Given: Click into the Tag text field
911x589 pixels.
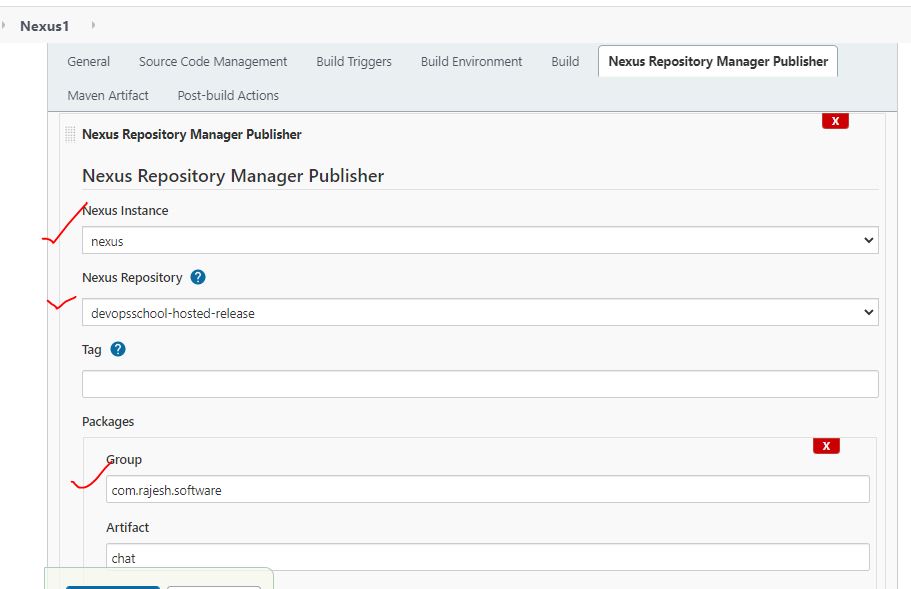Looking at the screenshot, I should pos(480,384).
